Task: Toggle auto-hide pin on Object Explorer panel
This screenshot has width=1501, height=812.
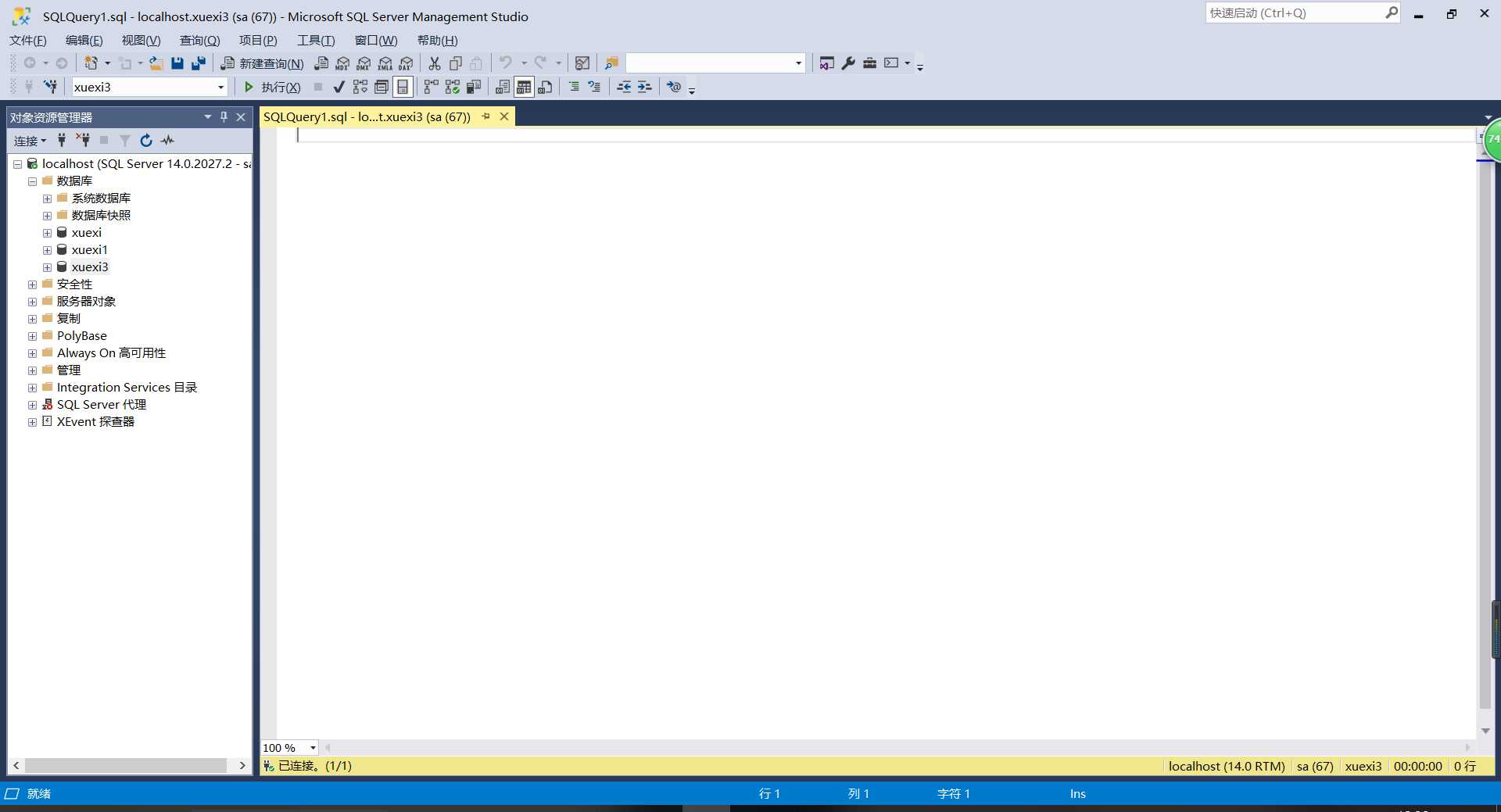Action: click(224, 117)
